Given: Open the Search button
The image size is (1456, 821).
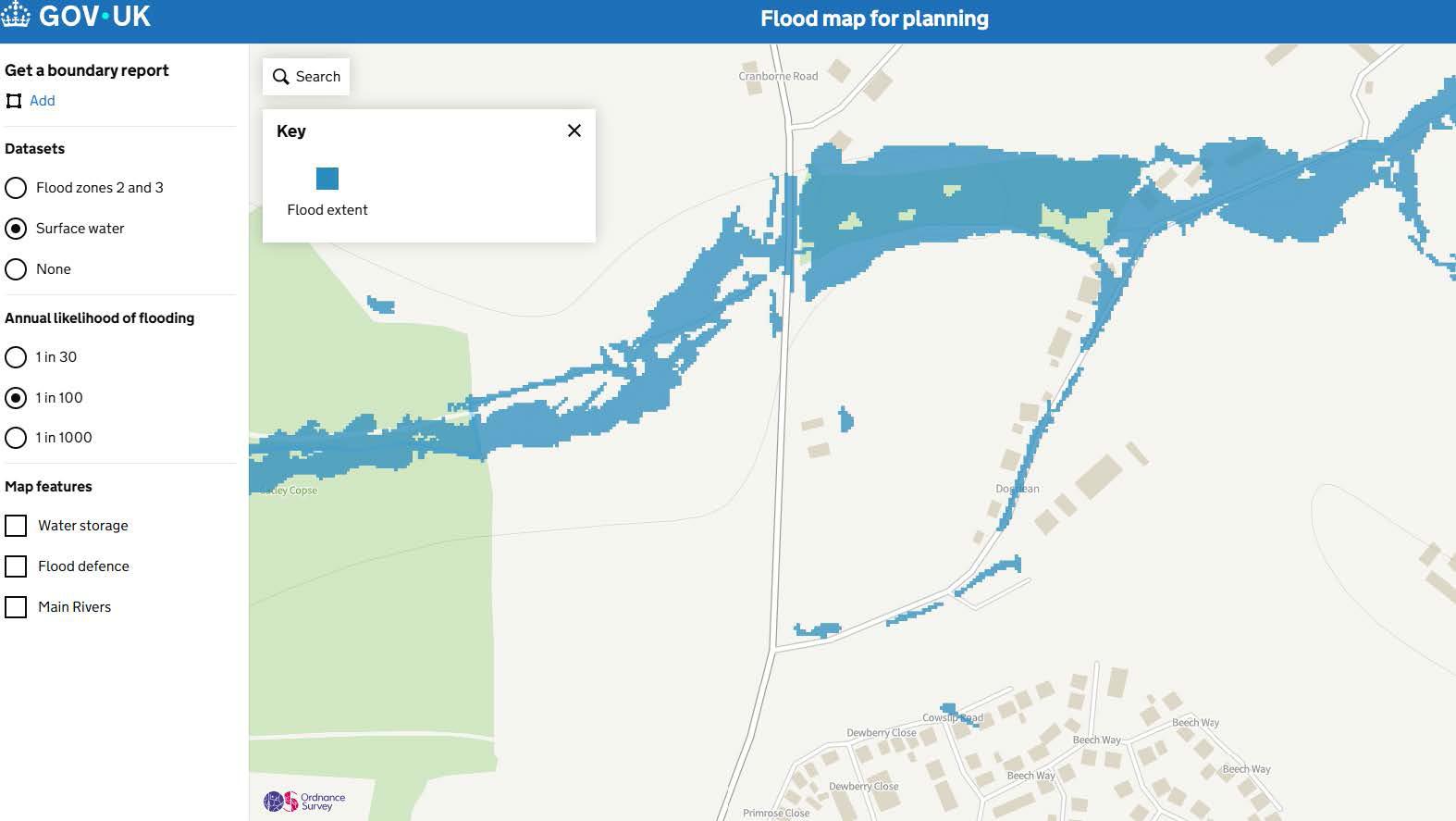Looking at the screenshot, I should (x=306, y=77).
